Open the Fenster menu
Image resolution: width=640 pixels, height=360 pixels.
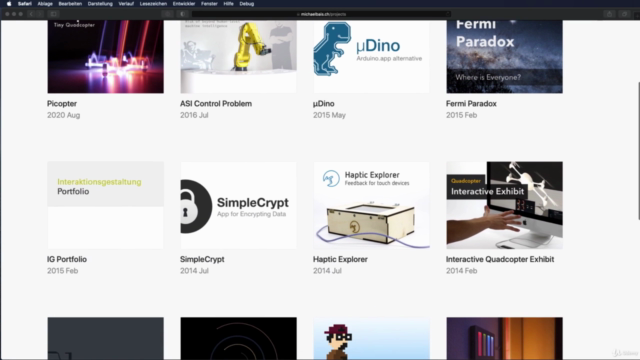pos(209,4)
